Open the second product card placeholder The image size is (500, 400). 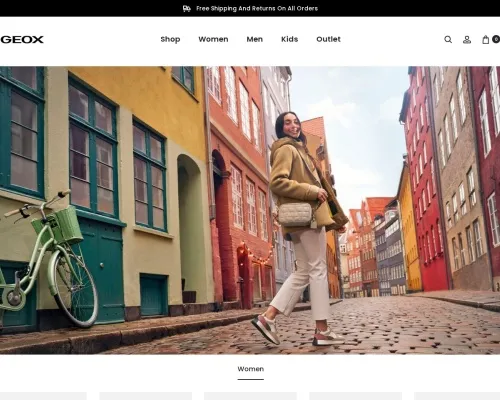coord(146,396)
